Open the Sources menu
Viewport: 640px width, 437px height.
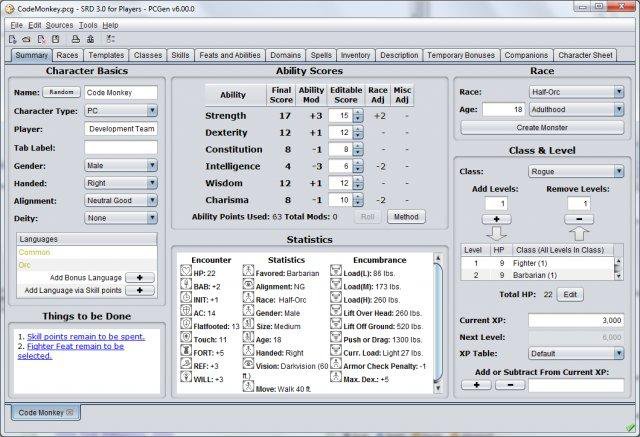60,25
